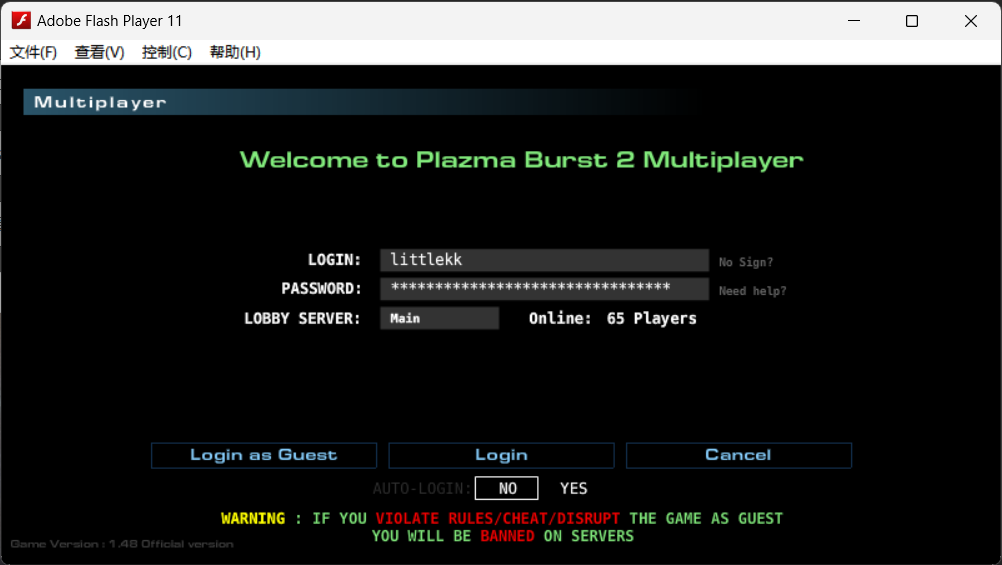Focus the PASSWORD input field

[x=543, y=289]
